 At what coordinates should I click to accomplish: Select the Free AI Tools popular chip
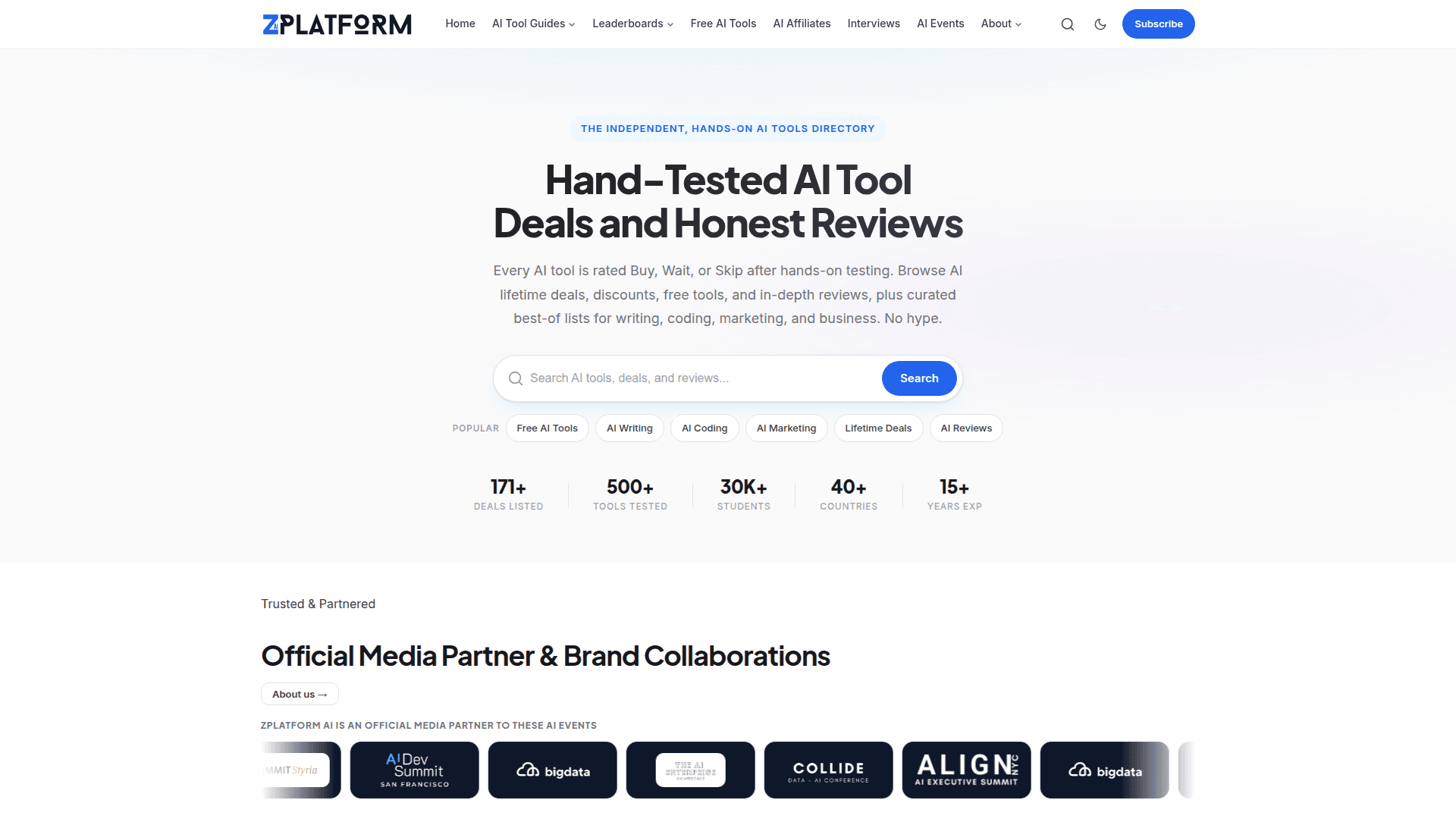pyautogui.click(x=548, y=428)
